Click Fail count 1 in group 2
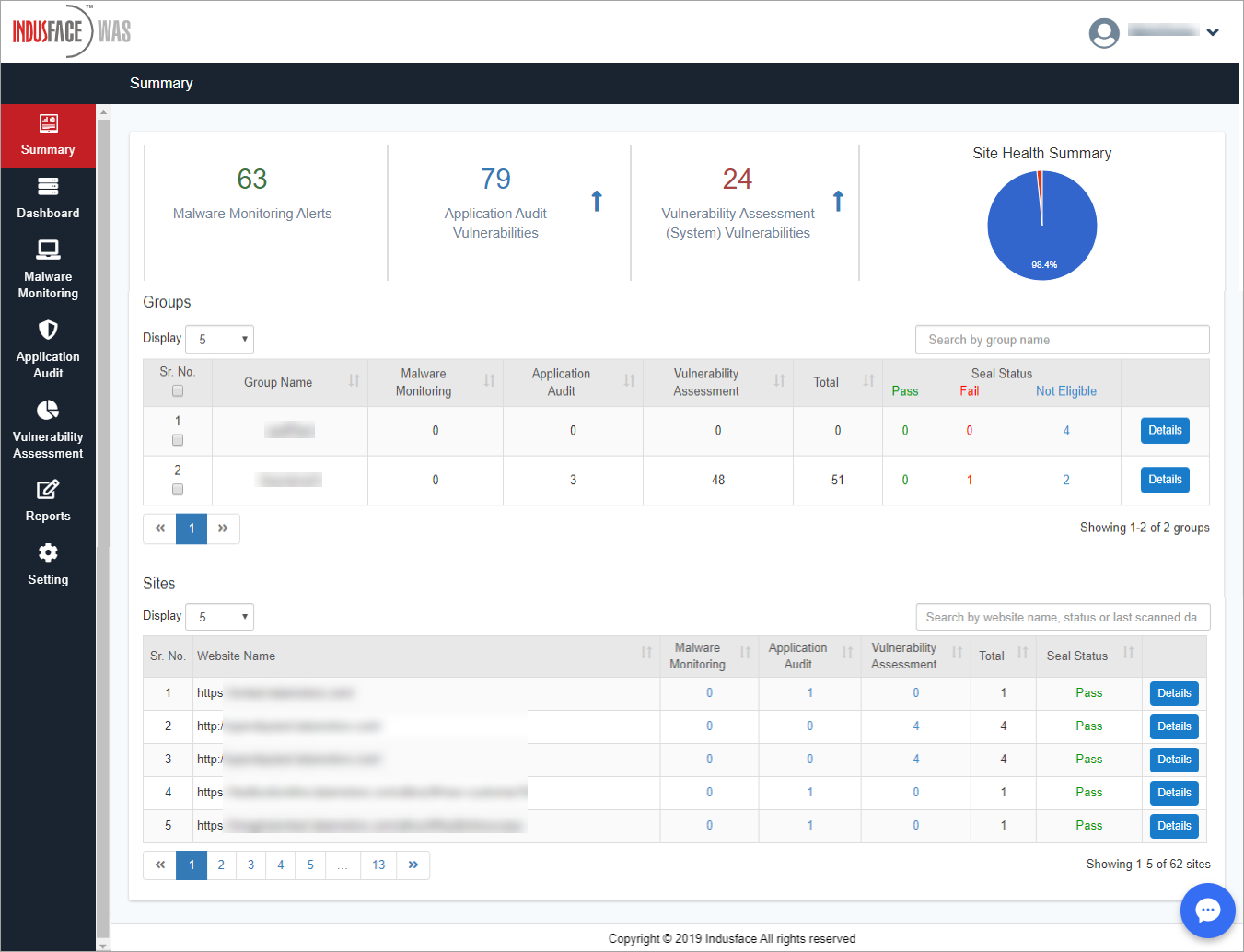1244x952 pixels. coord(970,480)
